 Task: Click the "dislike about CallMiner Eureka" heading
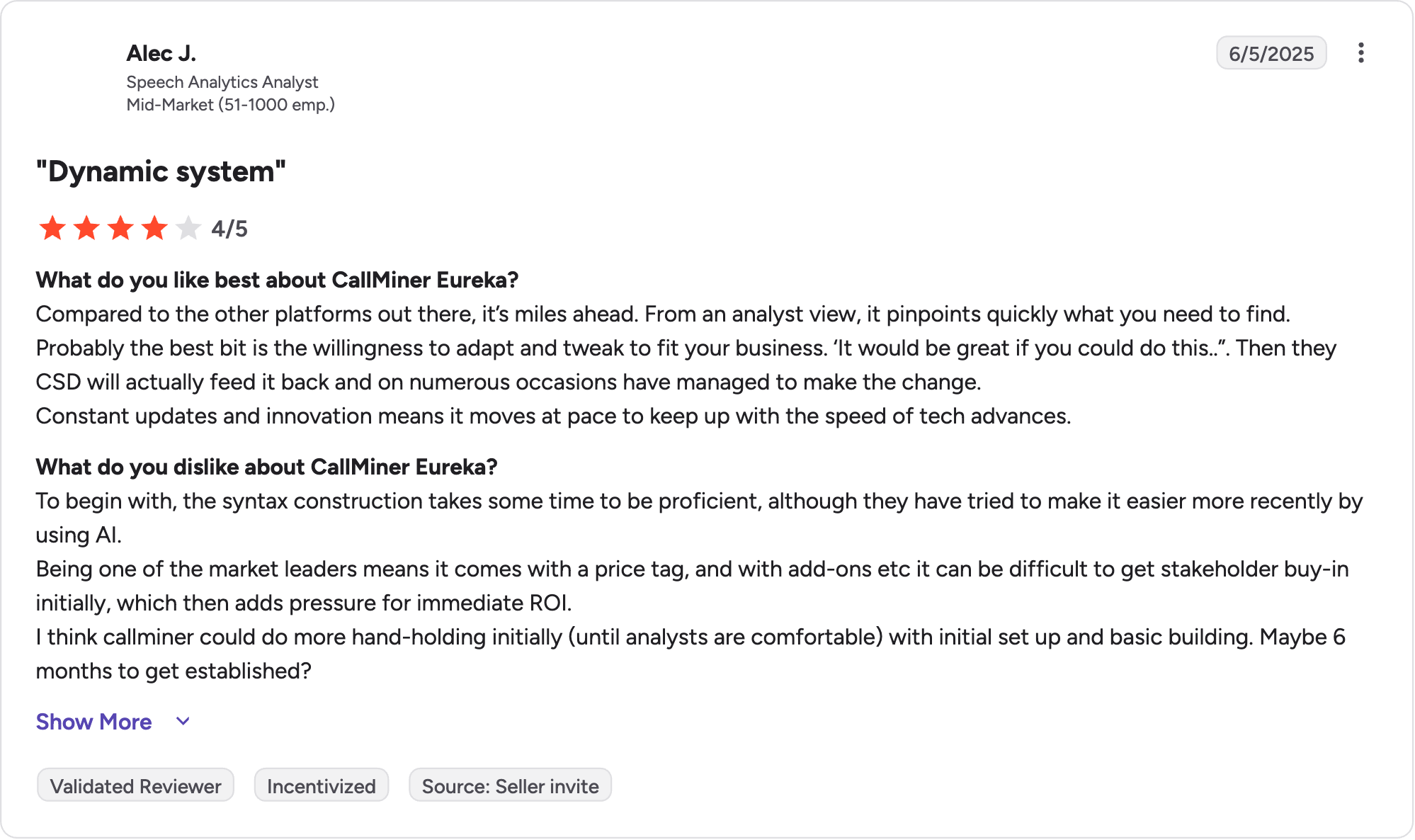tap(266, 467)
